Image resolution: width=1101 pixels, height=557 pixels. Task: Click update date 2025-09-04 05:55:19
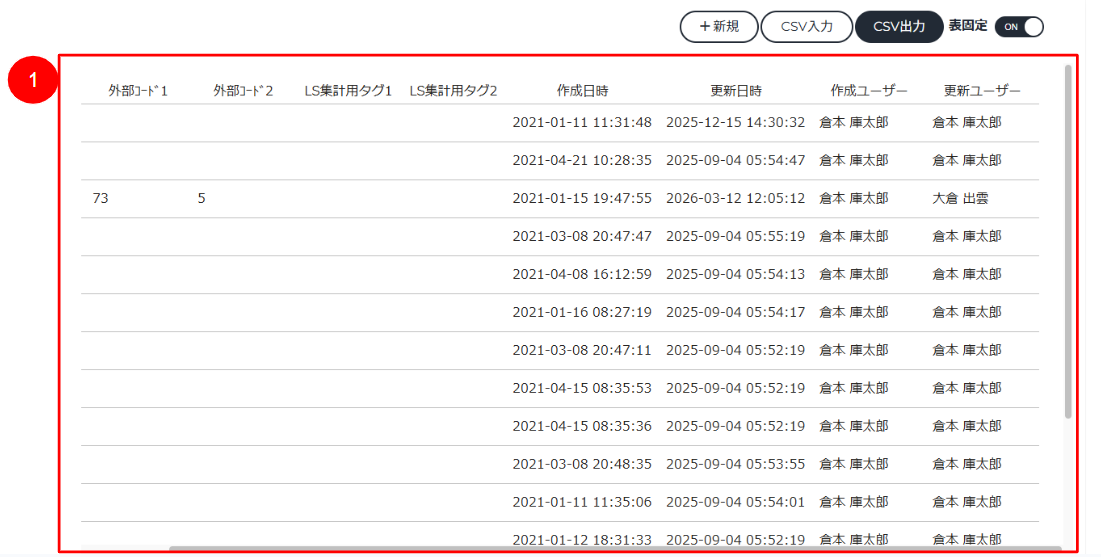pyautogui.click(x=736, y=236)
